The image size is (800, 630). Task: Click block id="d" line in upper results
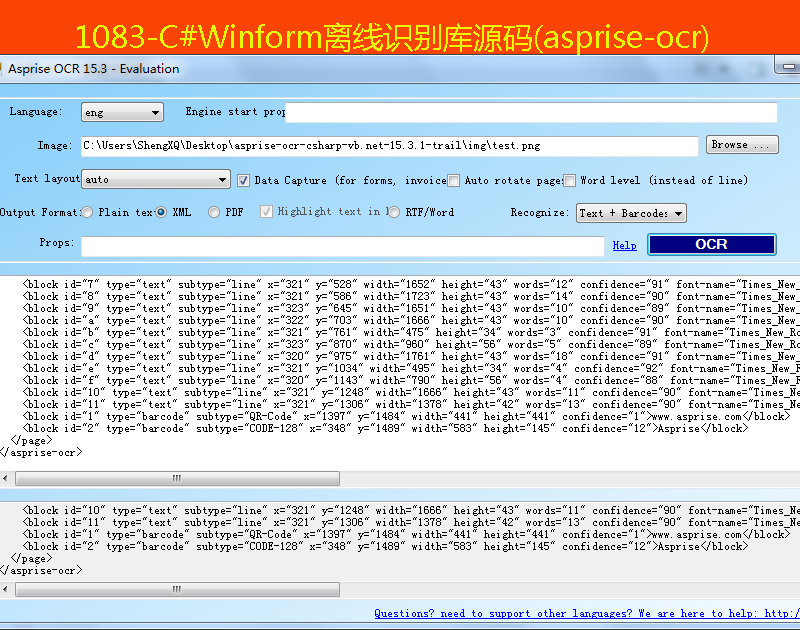coord(411,357)
